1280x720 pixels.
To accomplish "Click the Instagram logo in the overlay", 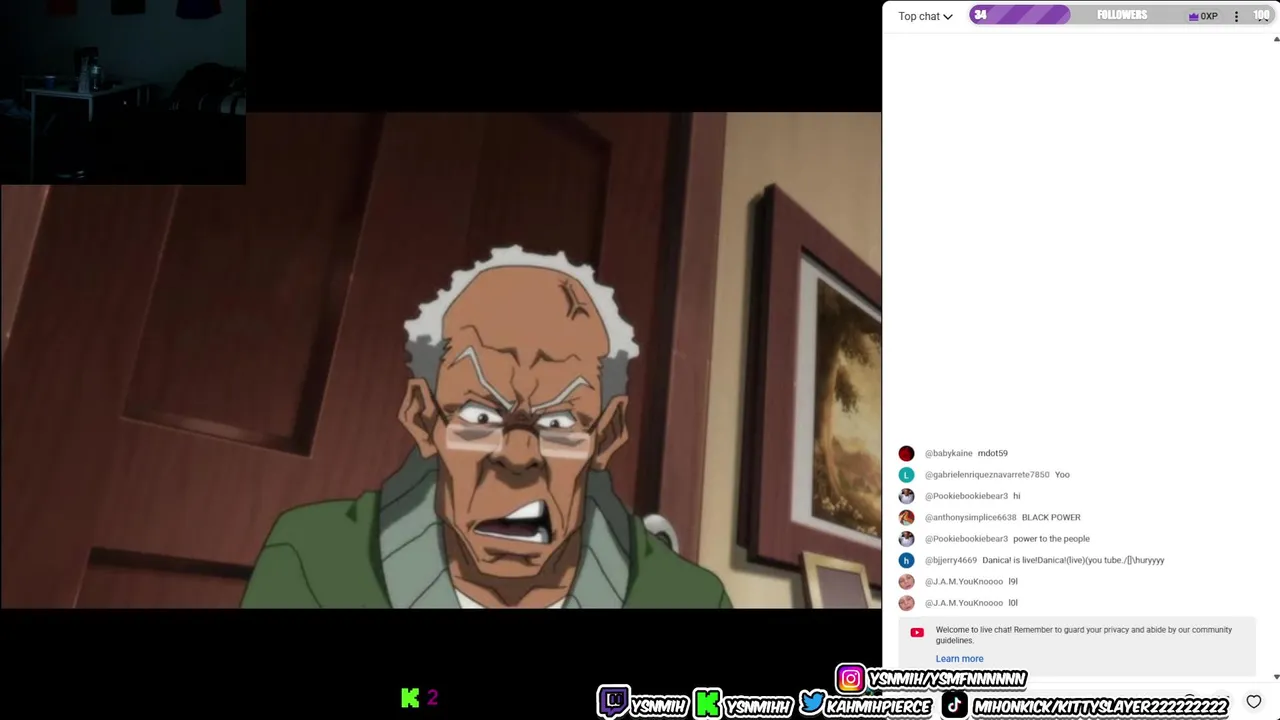I will click(850, 679).
